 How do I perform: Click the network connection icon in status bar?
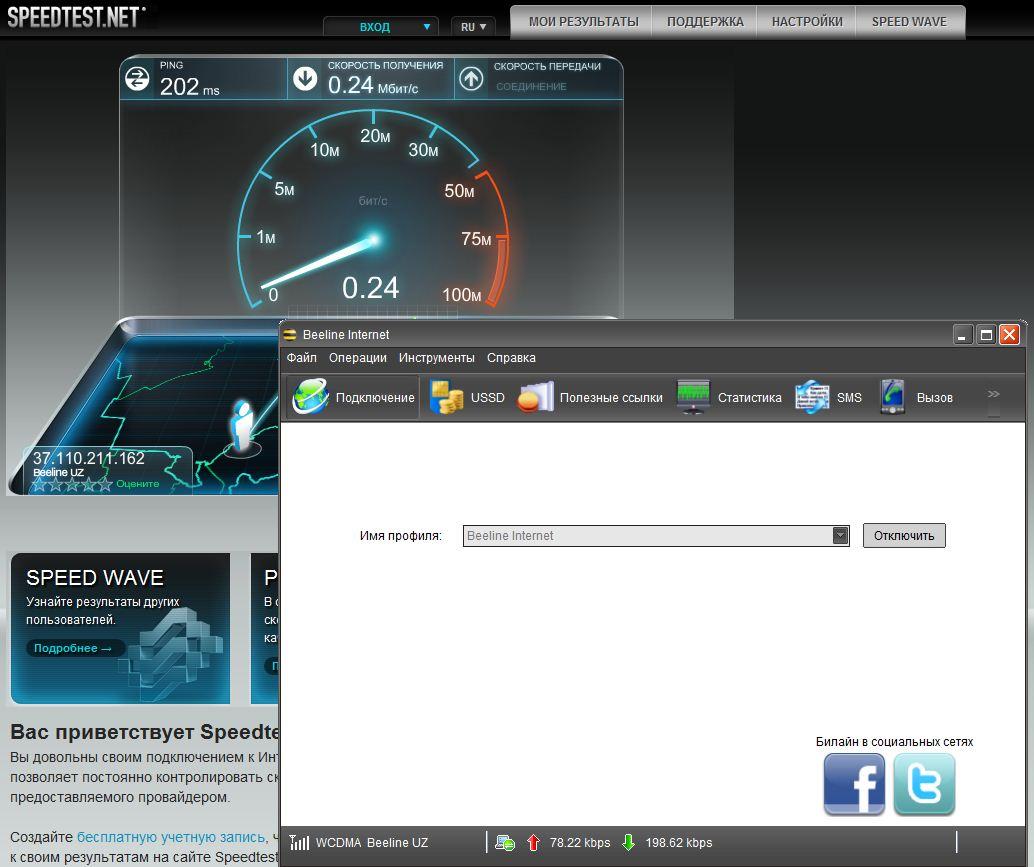pos(504,843)
